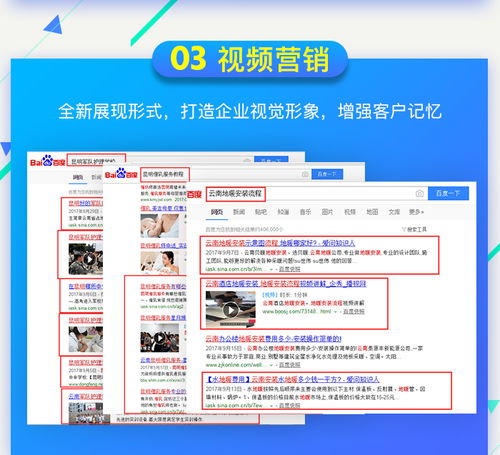Click green URL www.zjkonline.com/well in third result
Image resolution: width=500 pixels, height=455 pixels.
pos(236,365)
